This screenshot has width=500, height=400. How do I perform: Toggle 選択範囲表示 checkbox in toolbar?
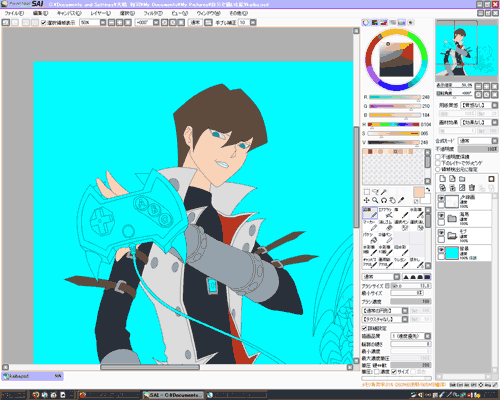[x=43, y=23]
